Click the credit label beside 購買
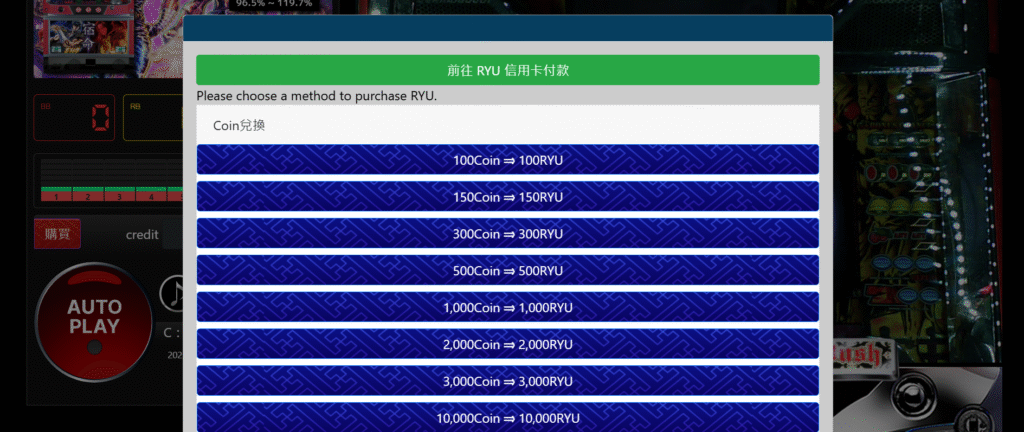 click(142, 235)
